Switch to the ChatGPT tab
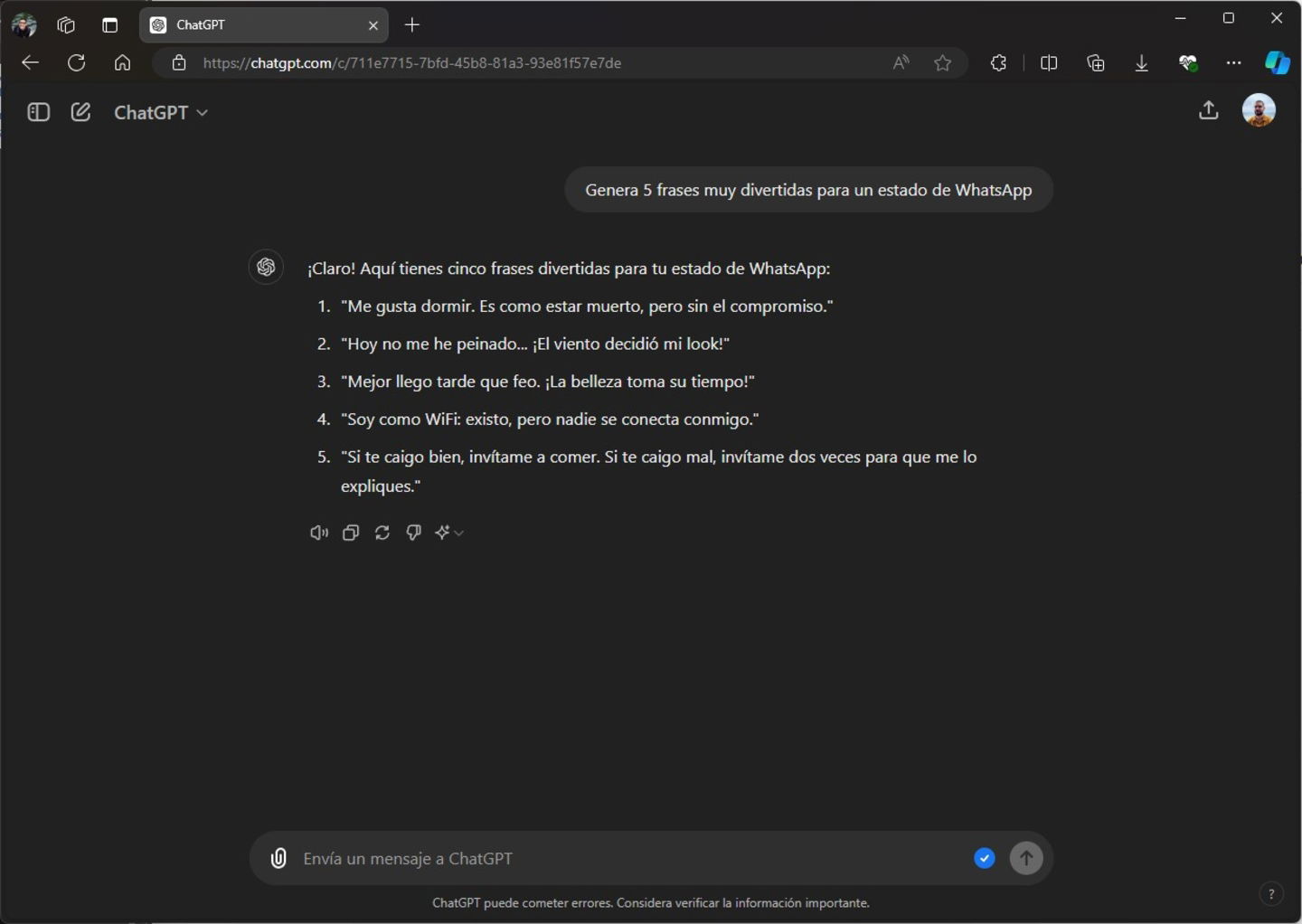The width and height of the screenshot is (1302, 924). 263,24
